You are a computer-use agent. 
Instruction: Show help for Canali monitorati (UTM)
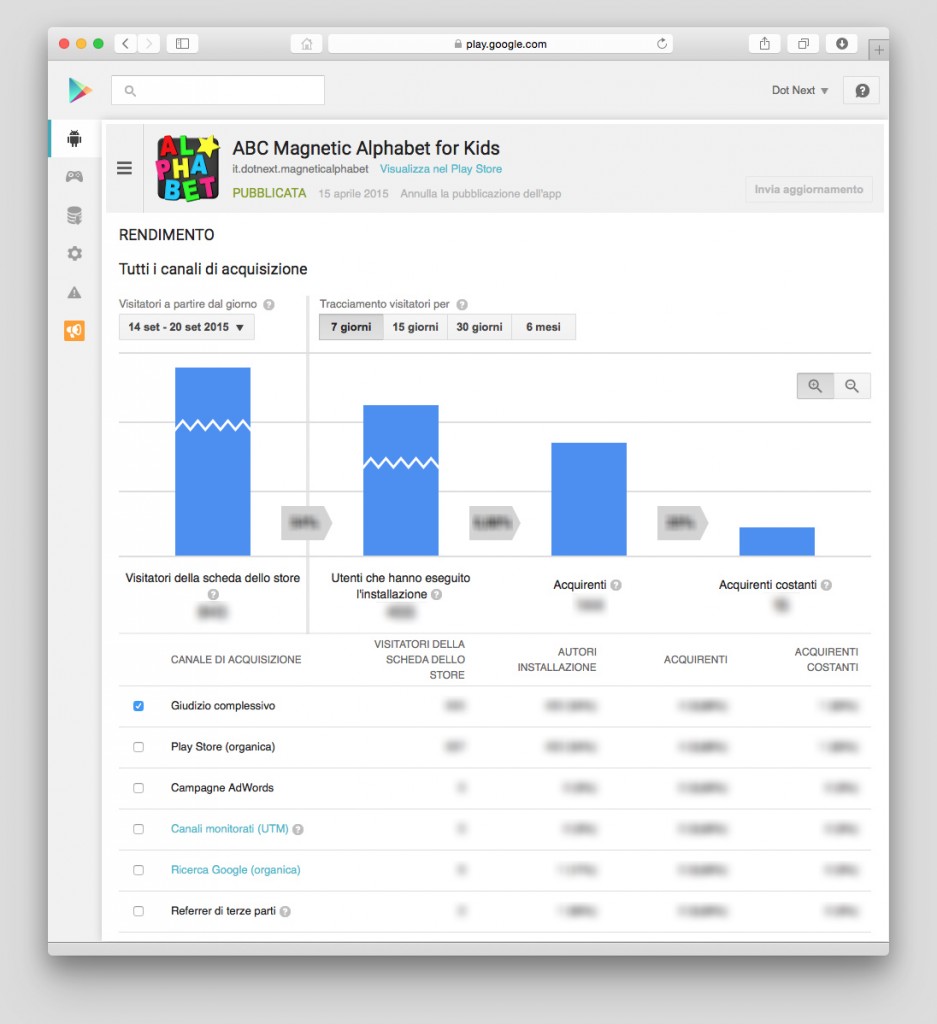pyautogui.click(x=298, y=829)
